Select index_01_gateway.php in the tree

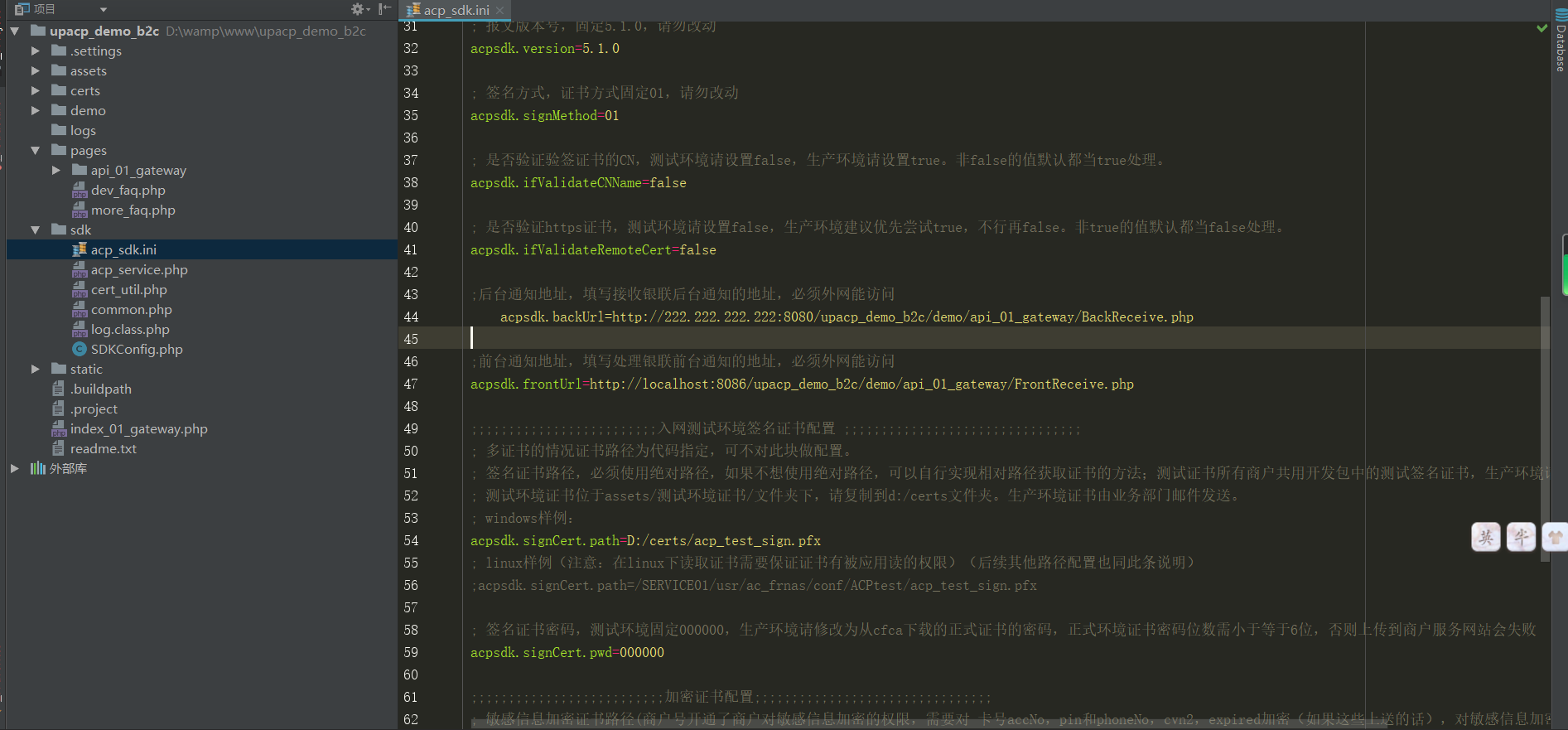point(138,429)
